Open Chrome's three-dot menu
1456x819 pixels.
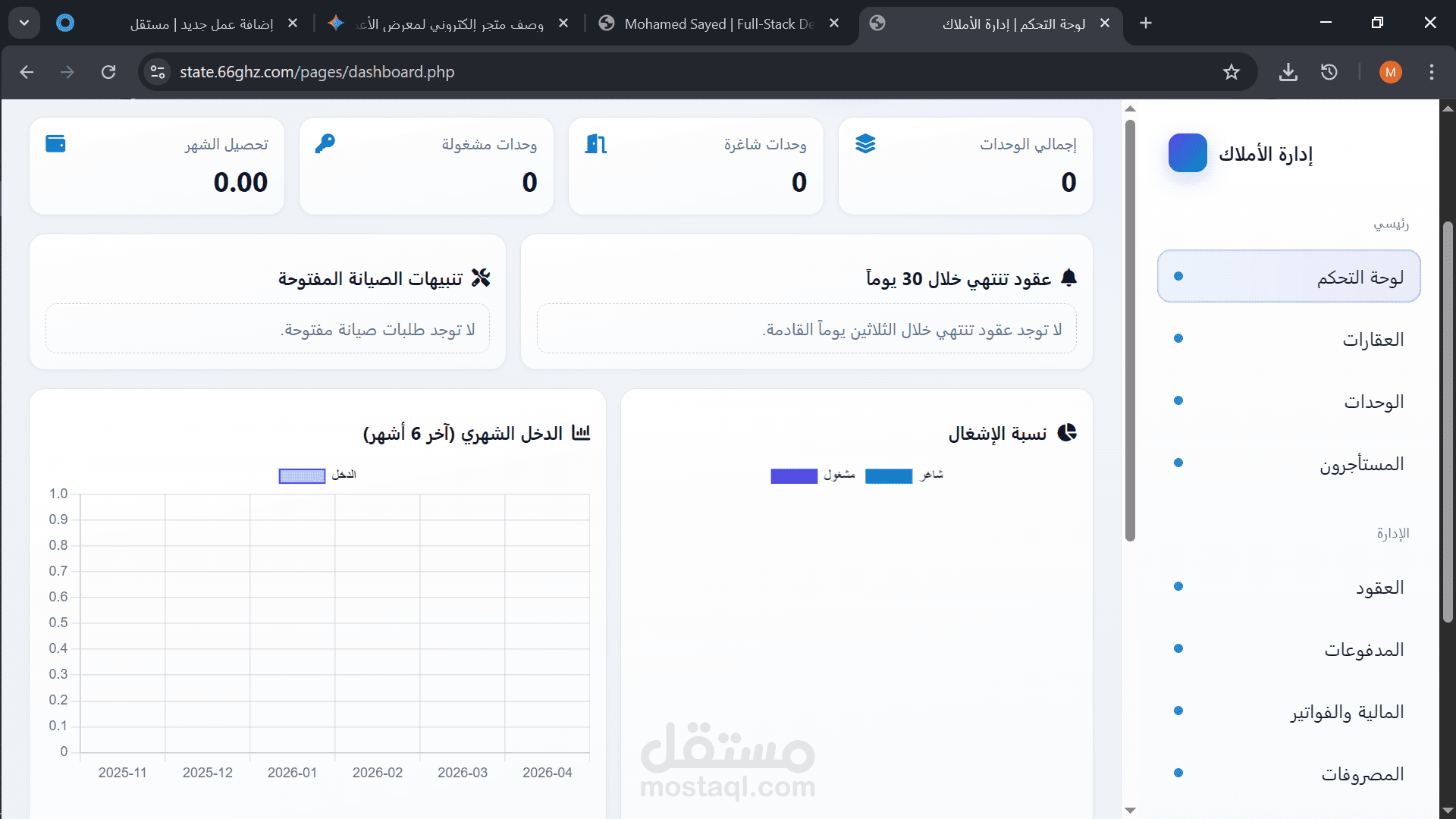coord(1431,72)
